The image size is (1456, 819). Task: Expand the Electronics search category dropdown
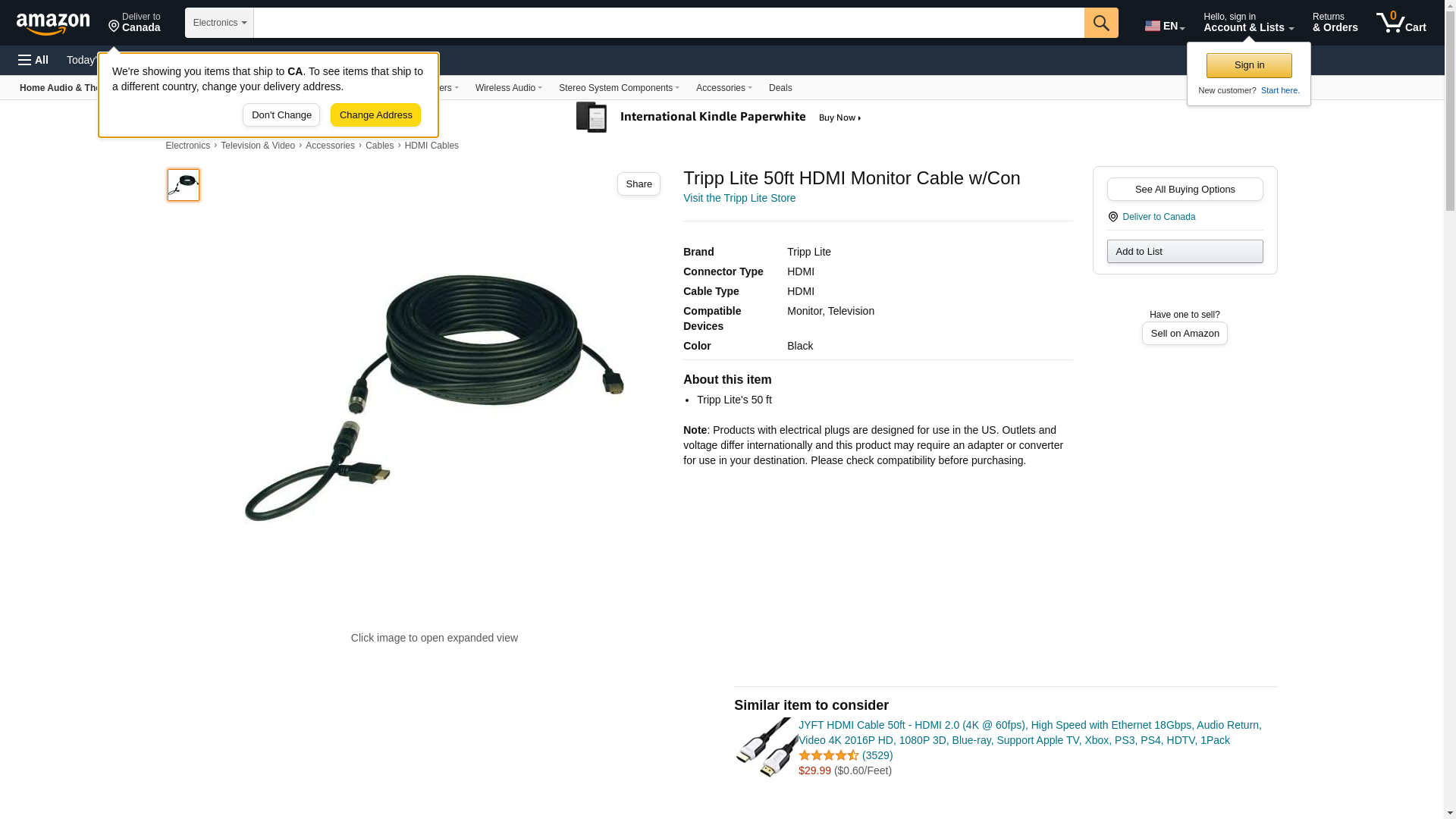tap(219, 23)
